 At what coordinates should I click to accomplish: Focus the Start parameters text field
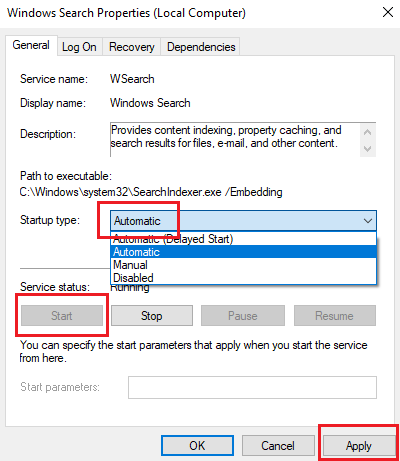pos(252,387)
